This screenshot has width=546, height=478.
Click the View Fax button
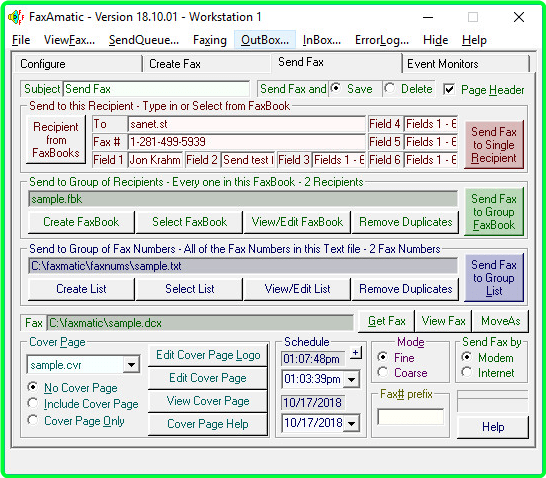pyautogui.click(x=443, y=321)
